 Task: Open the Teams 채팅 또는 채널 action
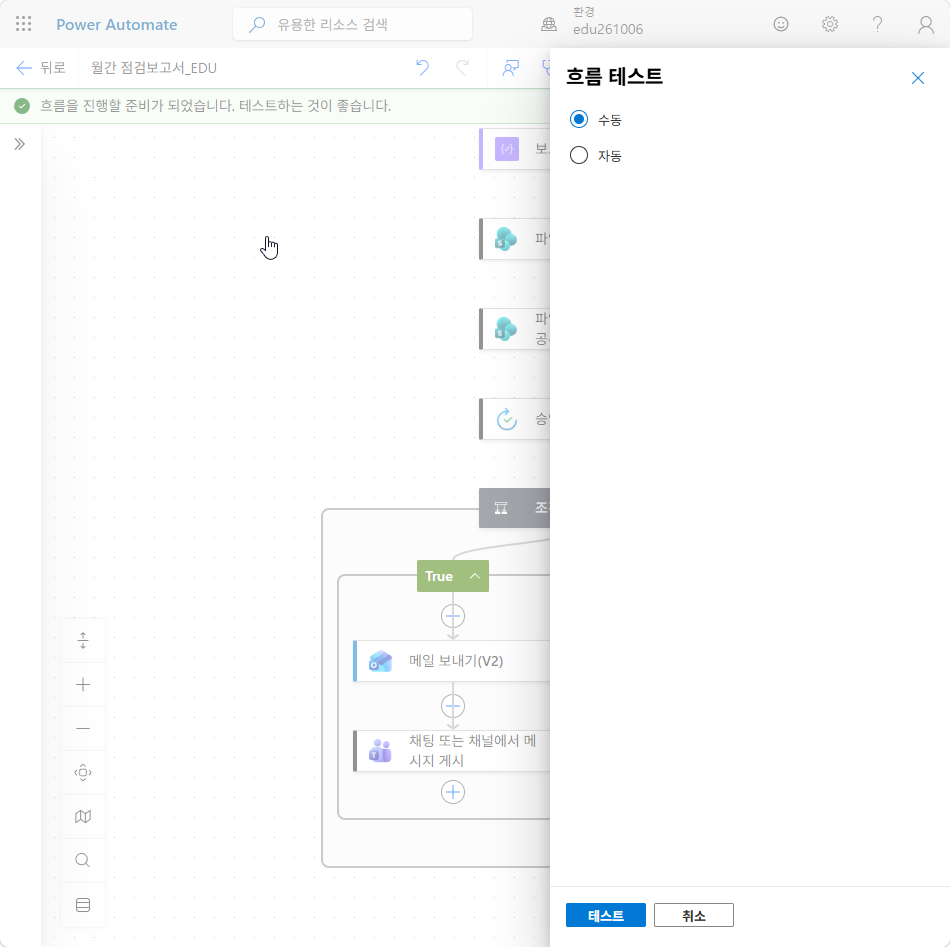click(452, 751)
